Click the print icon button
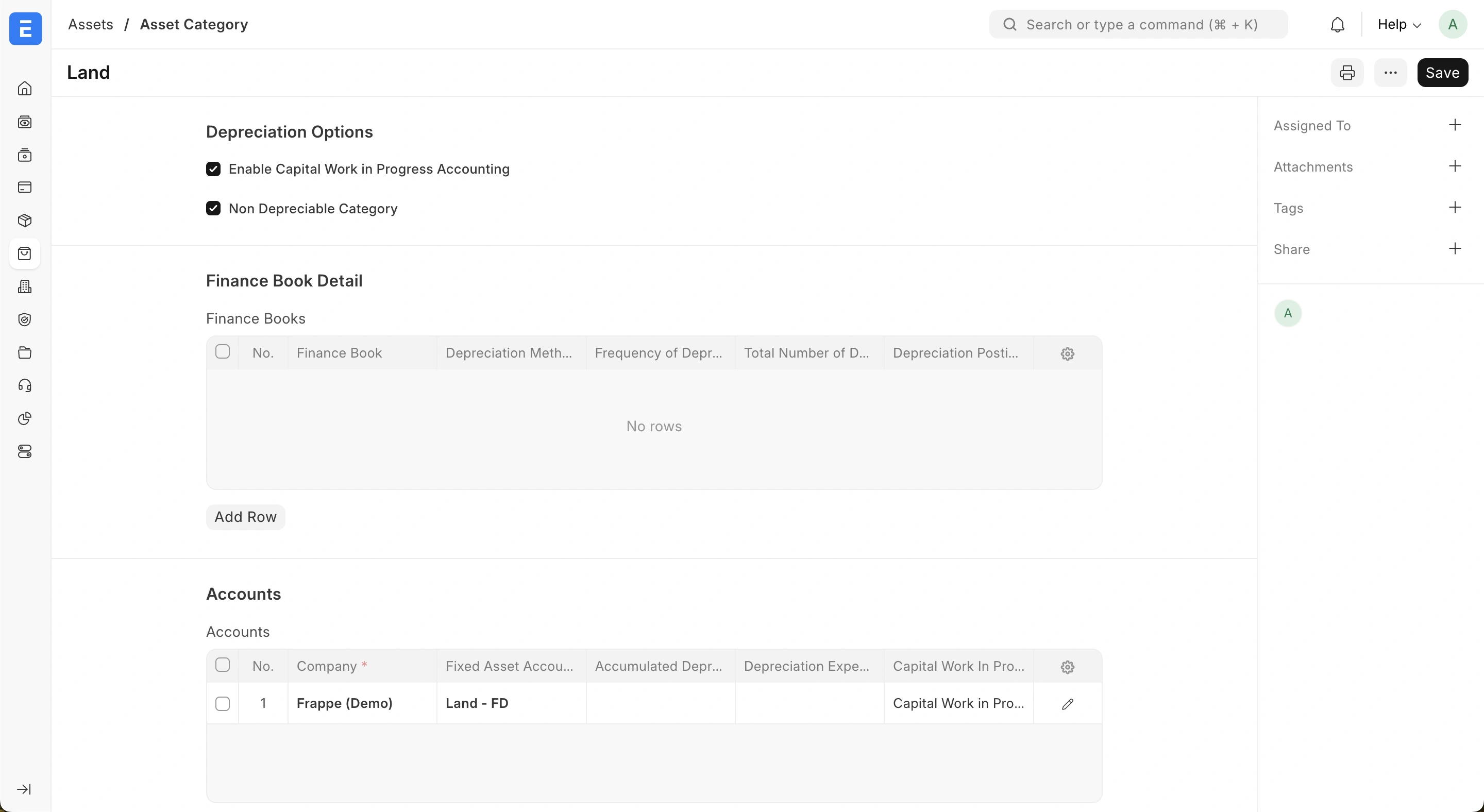Image resolution: width=1484 pixels, height=812 pixels. coord(1347,73)
